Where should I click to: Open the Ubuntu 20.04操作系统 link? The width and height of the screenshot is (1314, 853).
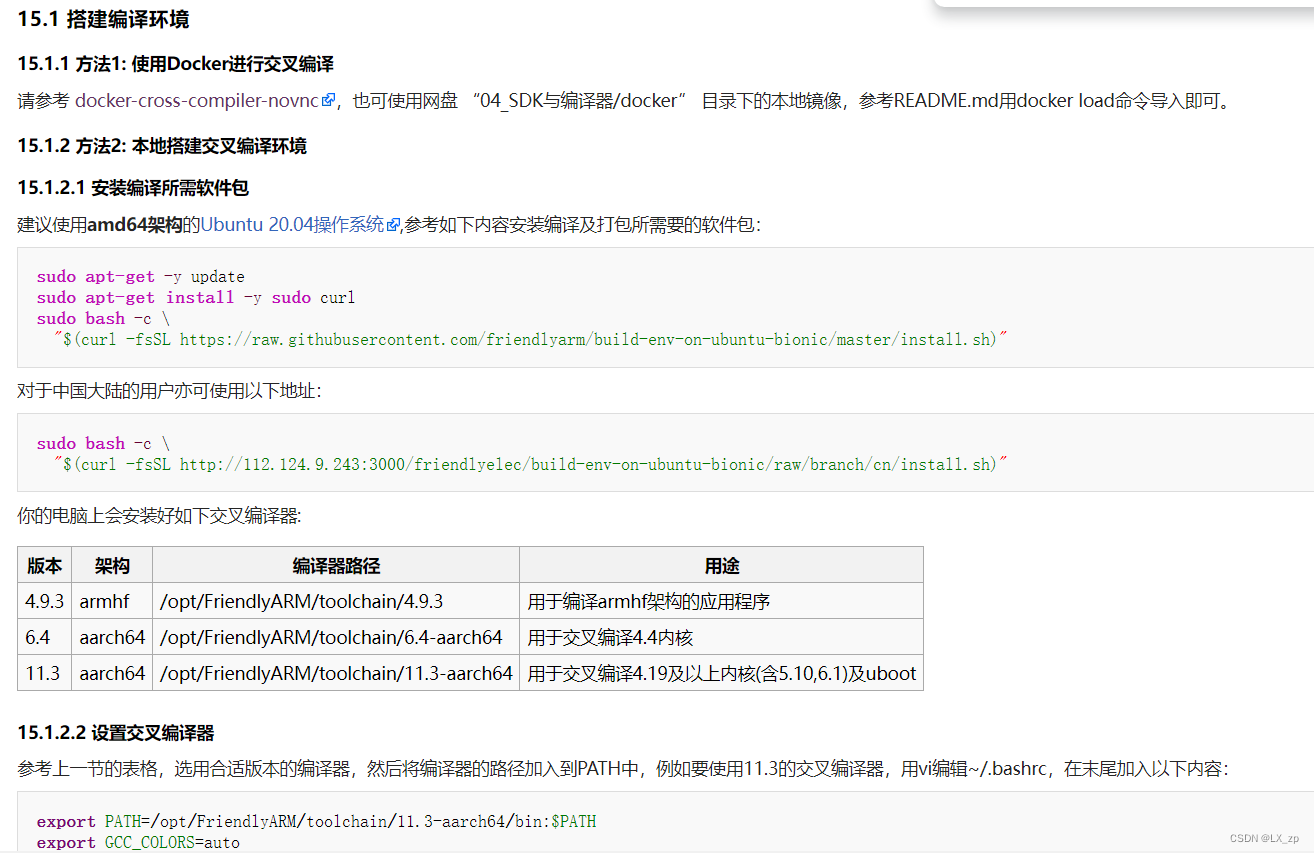[292, 225]
